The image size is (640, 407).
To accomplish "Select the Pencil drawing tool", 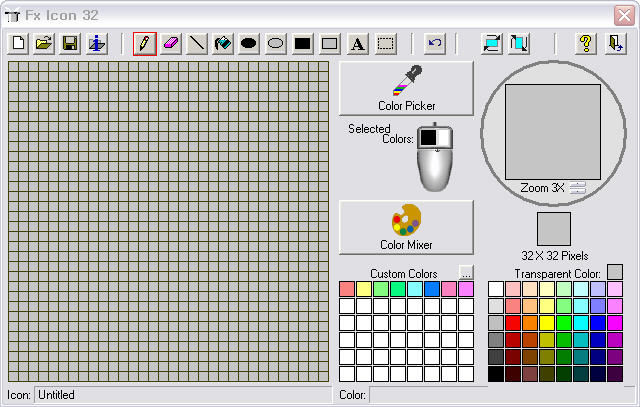I will pos(145,43).
